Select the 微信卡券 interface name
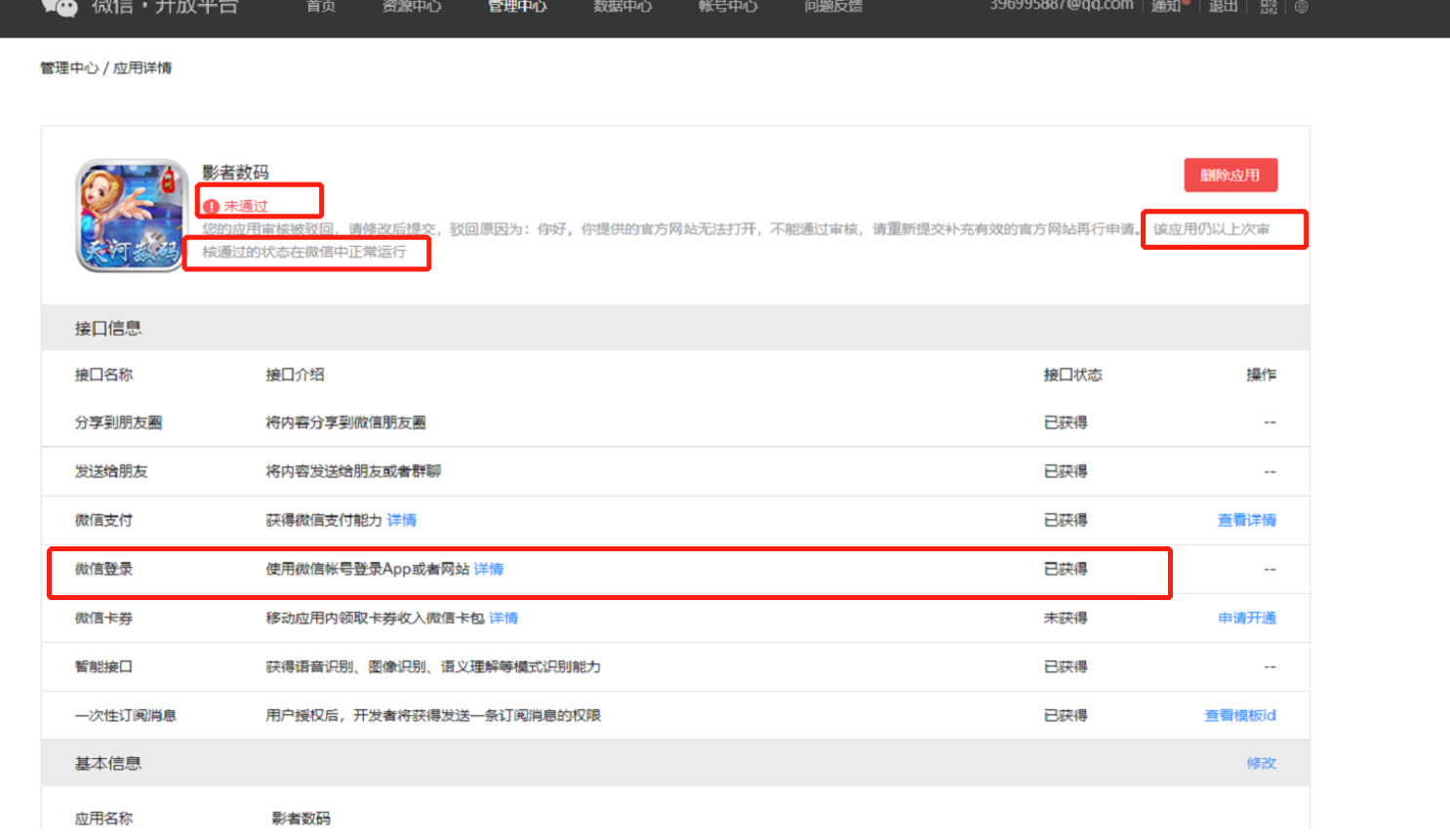 click(x=103, y=618)
